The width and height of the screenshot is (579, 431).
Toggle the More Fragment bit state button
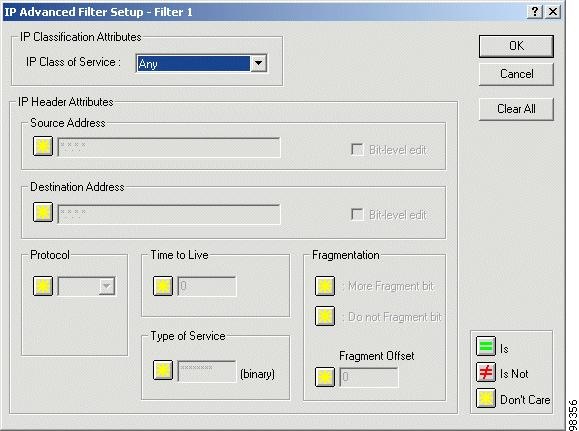[x=325, y=286]
